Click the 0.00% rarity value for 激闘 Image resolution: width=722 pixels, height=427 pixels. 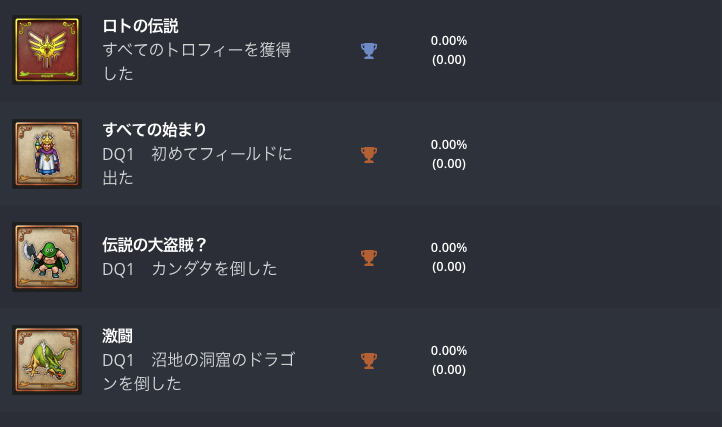click(449, 350)
